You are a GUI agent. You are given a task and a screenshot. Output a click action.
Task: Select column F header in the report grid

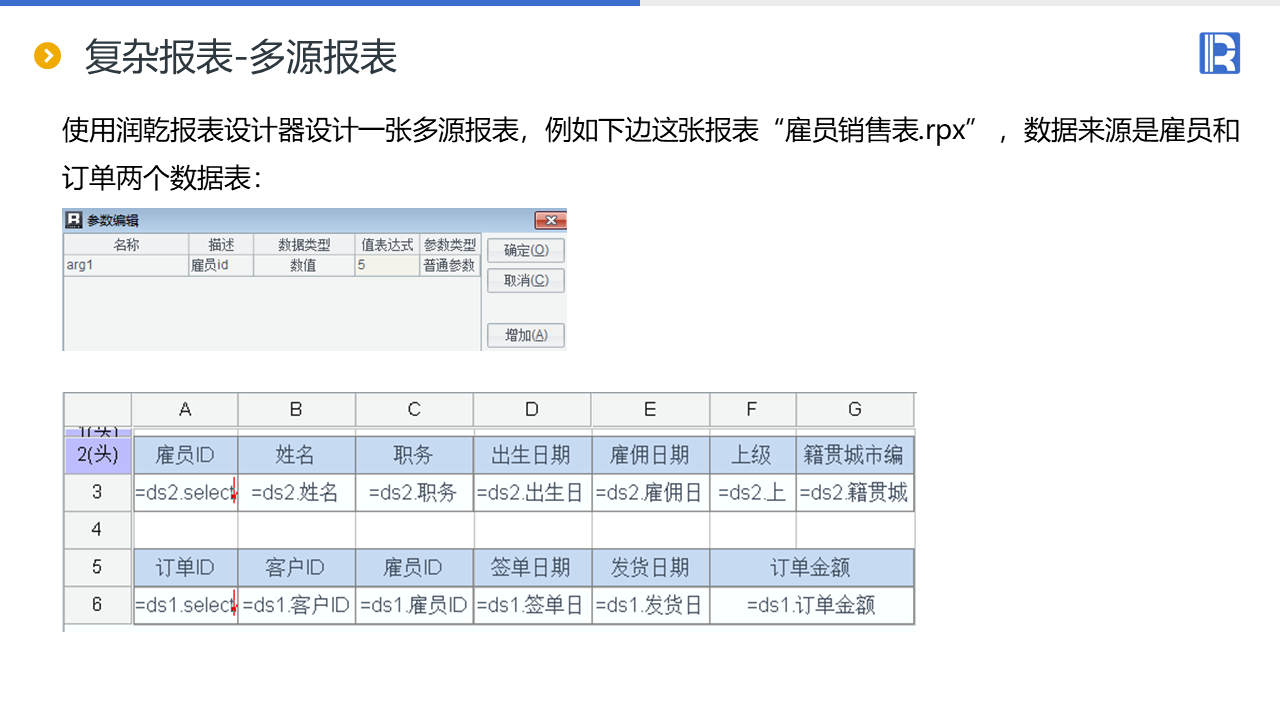pos(753,409)
